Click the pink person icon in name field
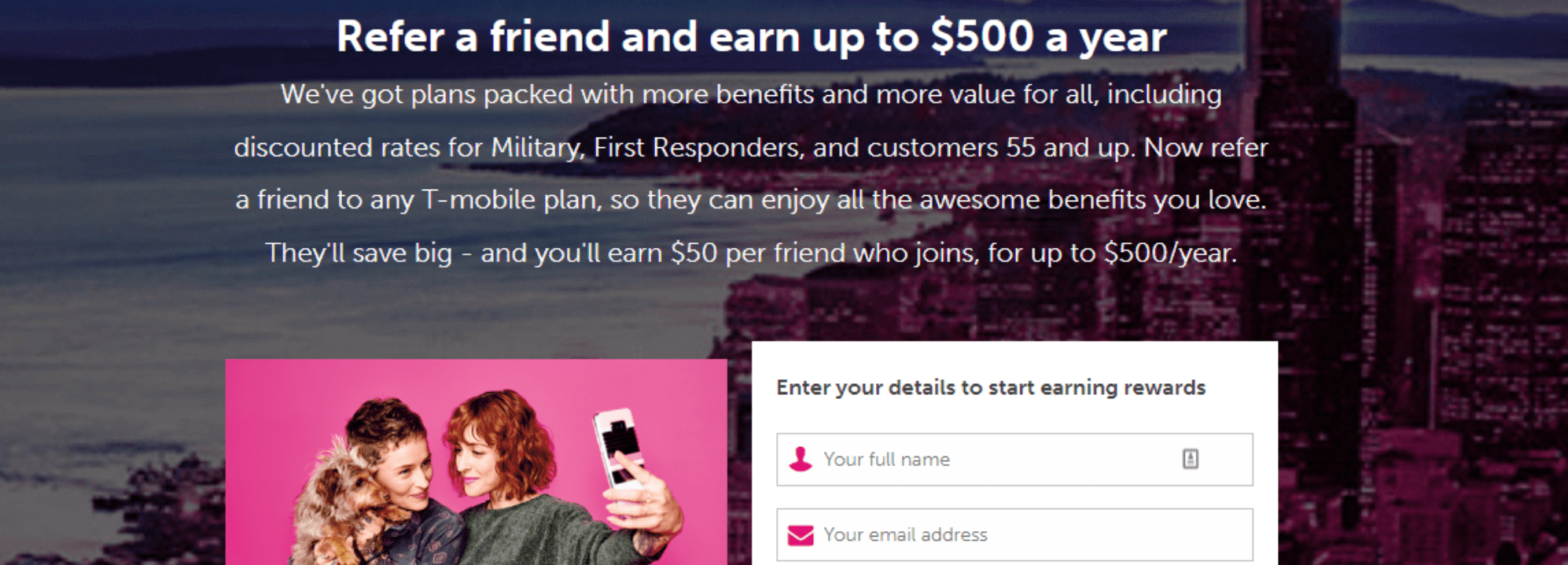This screenshot has width=1568, height=565. coord(801,459)
